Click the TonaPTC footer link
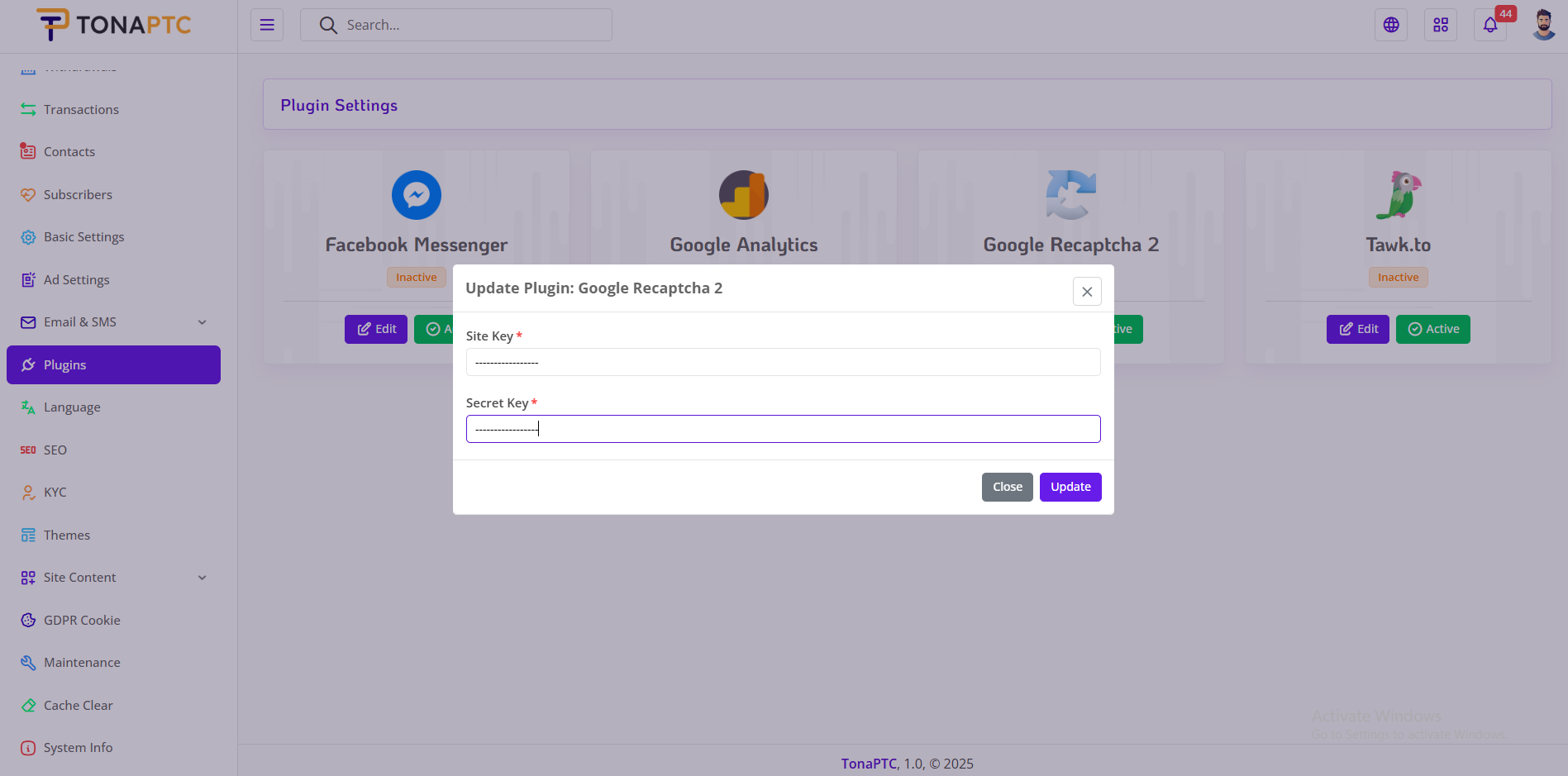The height and width of the screenshot is (776, 1568). point(869,764)
